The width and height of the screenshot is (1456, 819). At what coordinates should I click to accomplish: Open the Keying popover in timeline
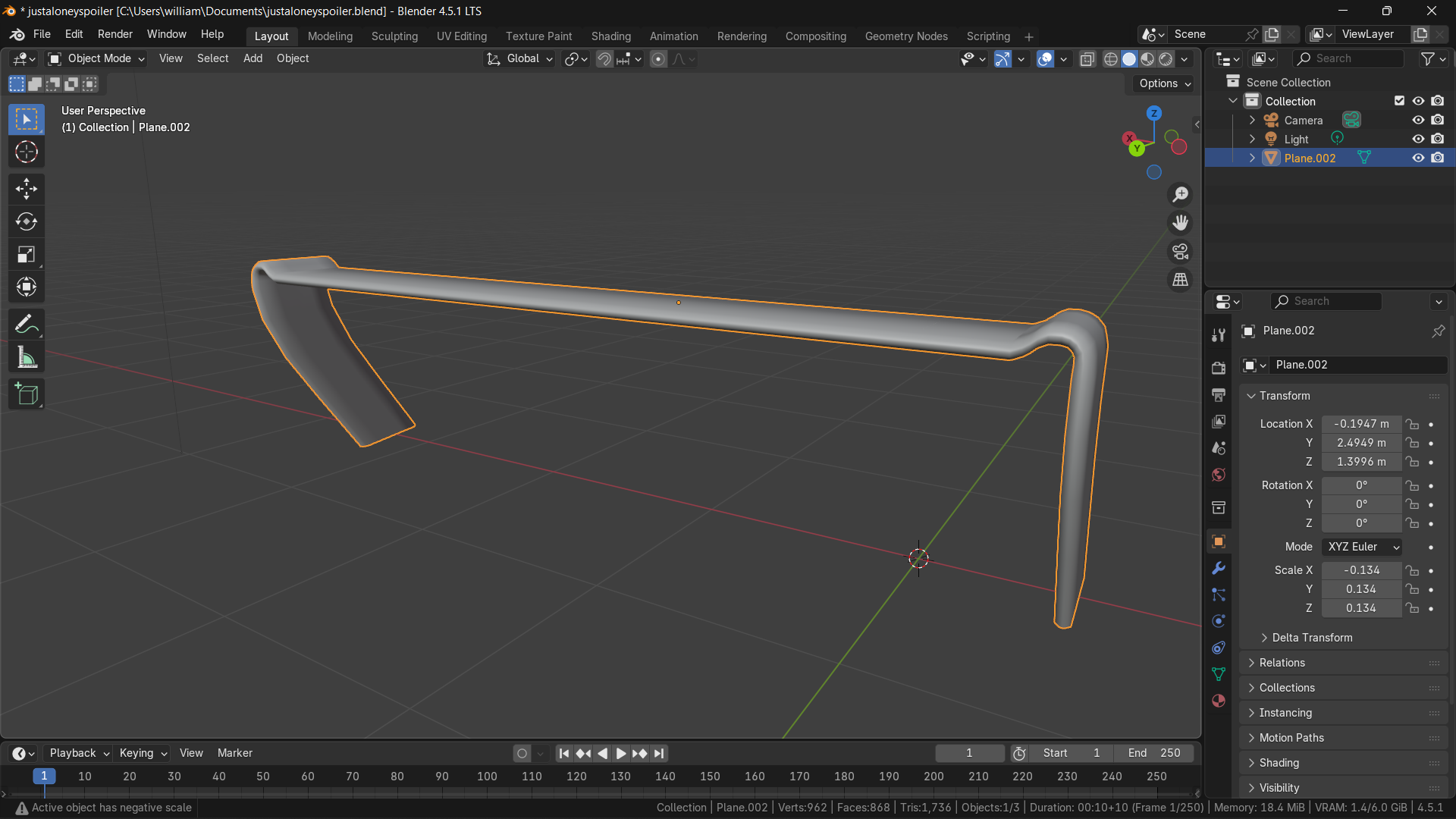coord(143,753)
